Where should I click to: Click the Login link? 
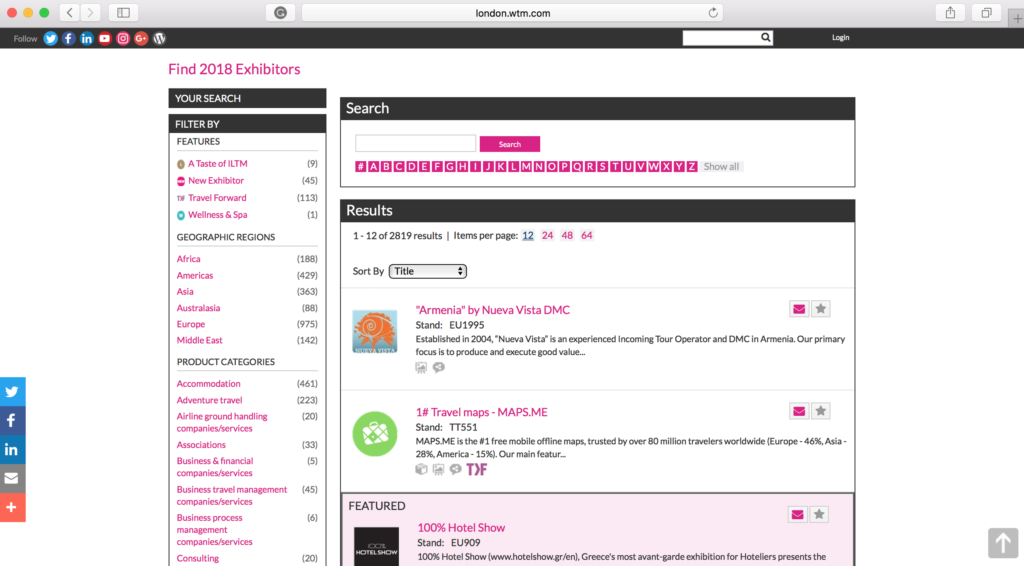click(840, 38)
